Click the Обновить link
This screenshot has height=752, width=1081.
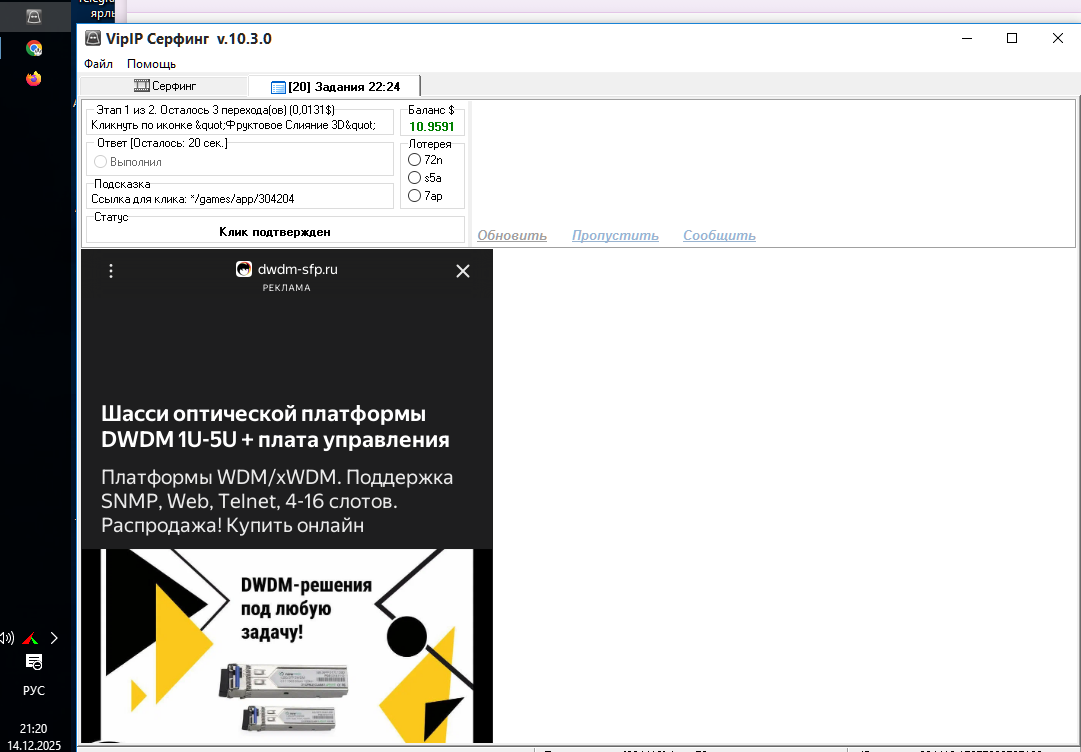point(511,236)
